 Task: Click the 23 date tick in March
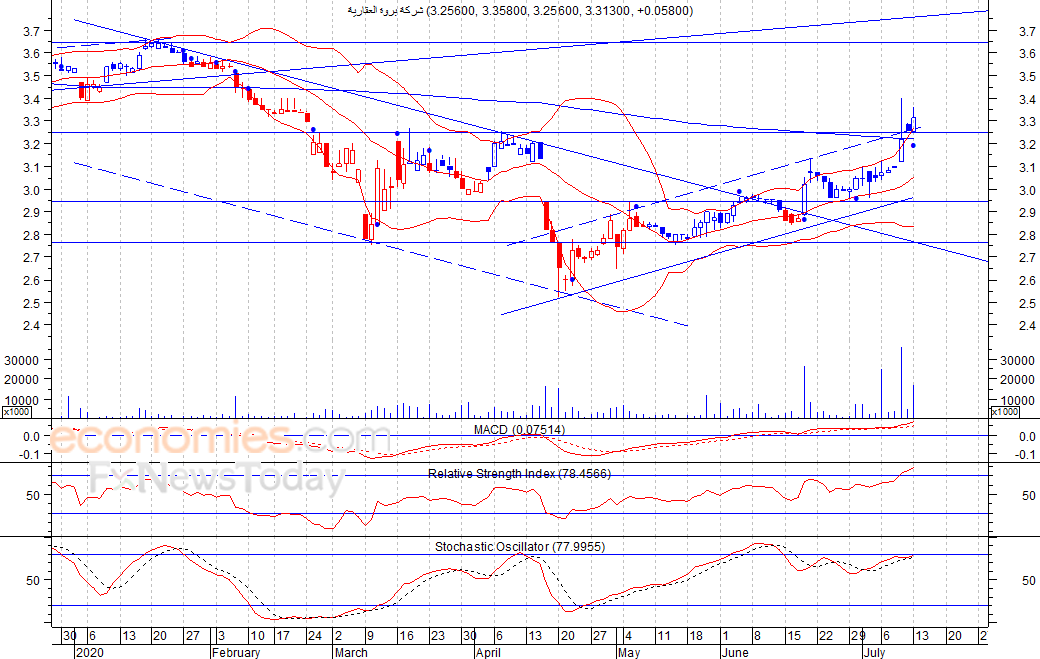tap(437, 636)
